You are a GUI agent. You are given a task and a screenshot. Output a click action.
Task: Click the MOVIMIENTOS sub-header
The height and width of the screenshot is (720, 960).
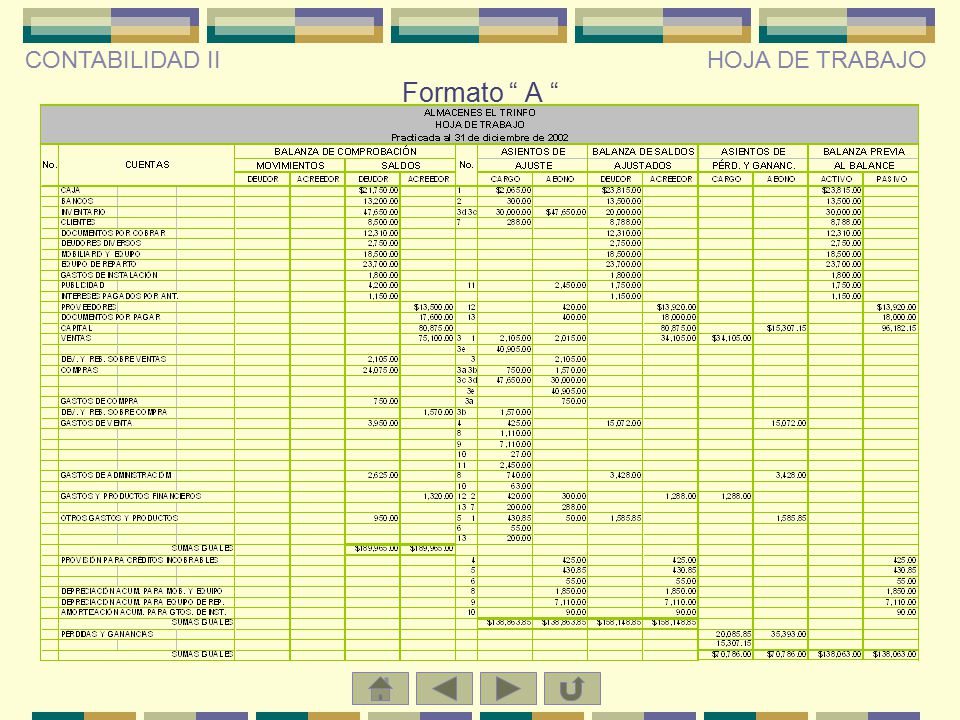(290, 165)
